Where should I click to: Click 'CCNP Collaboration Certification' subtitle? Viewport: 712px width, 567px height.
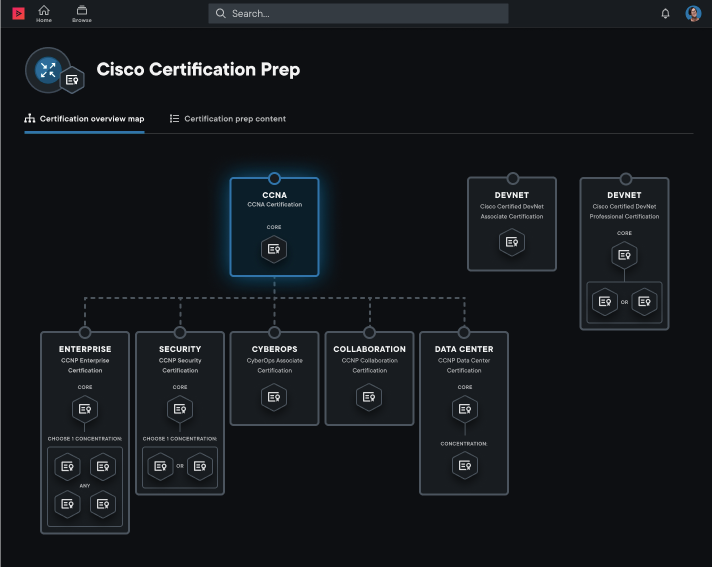coord(370,365)
